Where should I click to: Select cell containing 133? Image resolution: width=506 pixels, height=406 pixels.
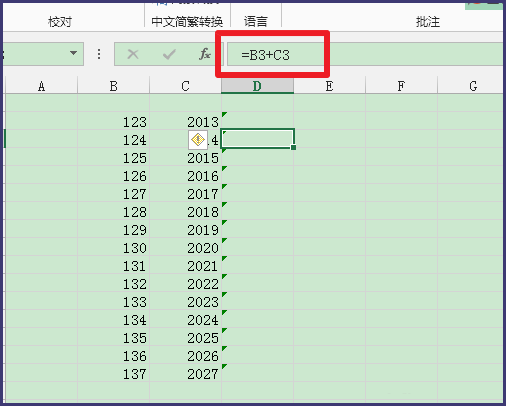tap(113, 301)
